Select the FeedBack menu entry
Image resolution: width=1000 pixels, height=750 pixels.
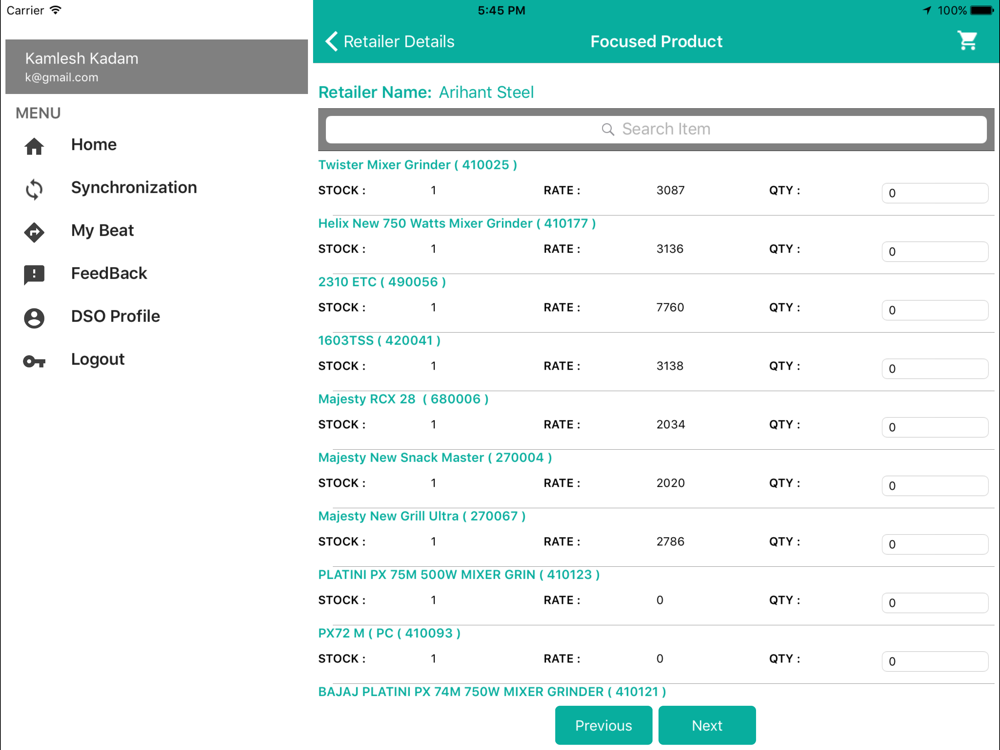pyautogui.click(x=108, y=274)
